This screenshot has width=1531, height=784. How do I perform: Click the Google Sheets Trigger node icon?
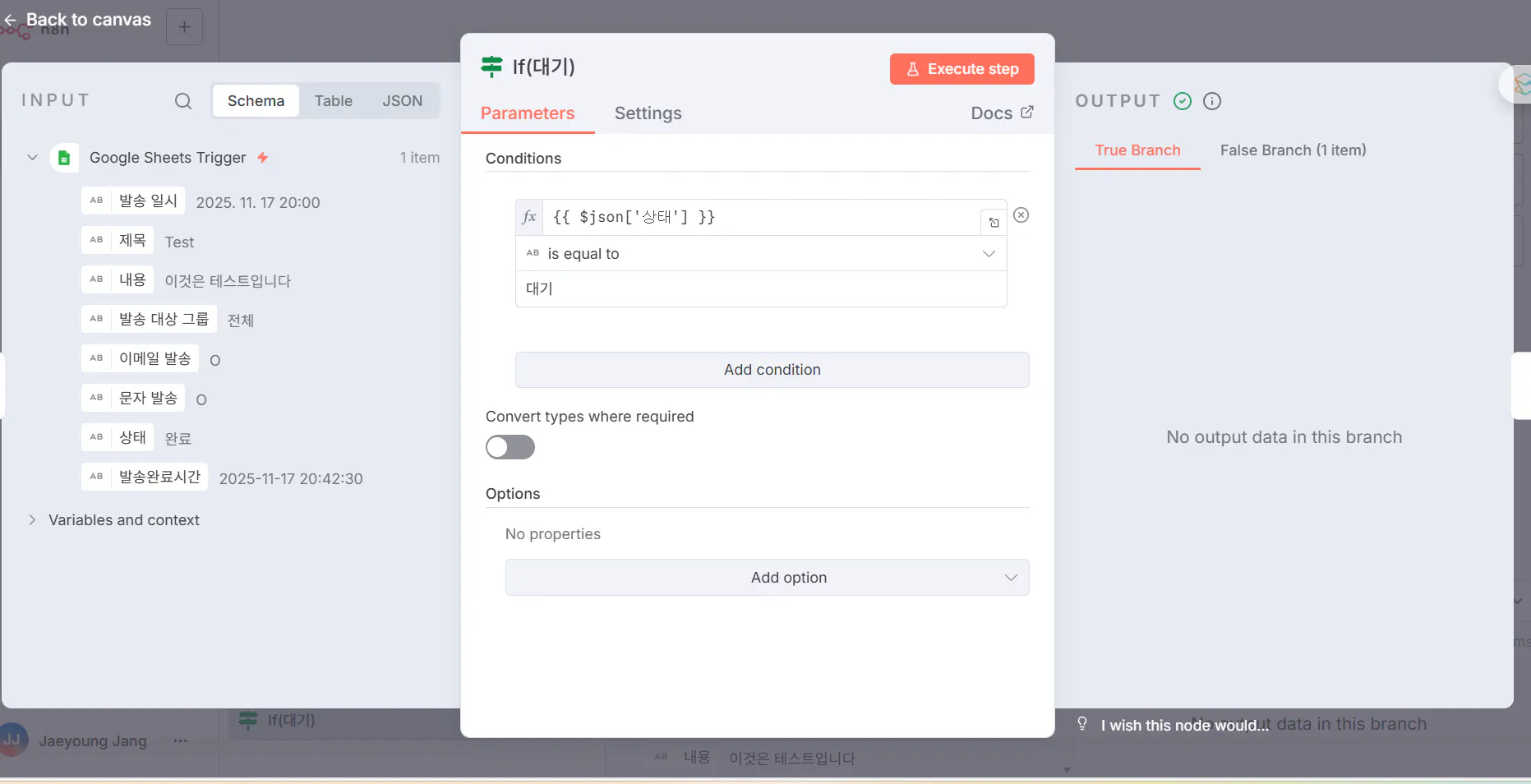coord(64,158)
